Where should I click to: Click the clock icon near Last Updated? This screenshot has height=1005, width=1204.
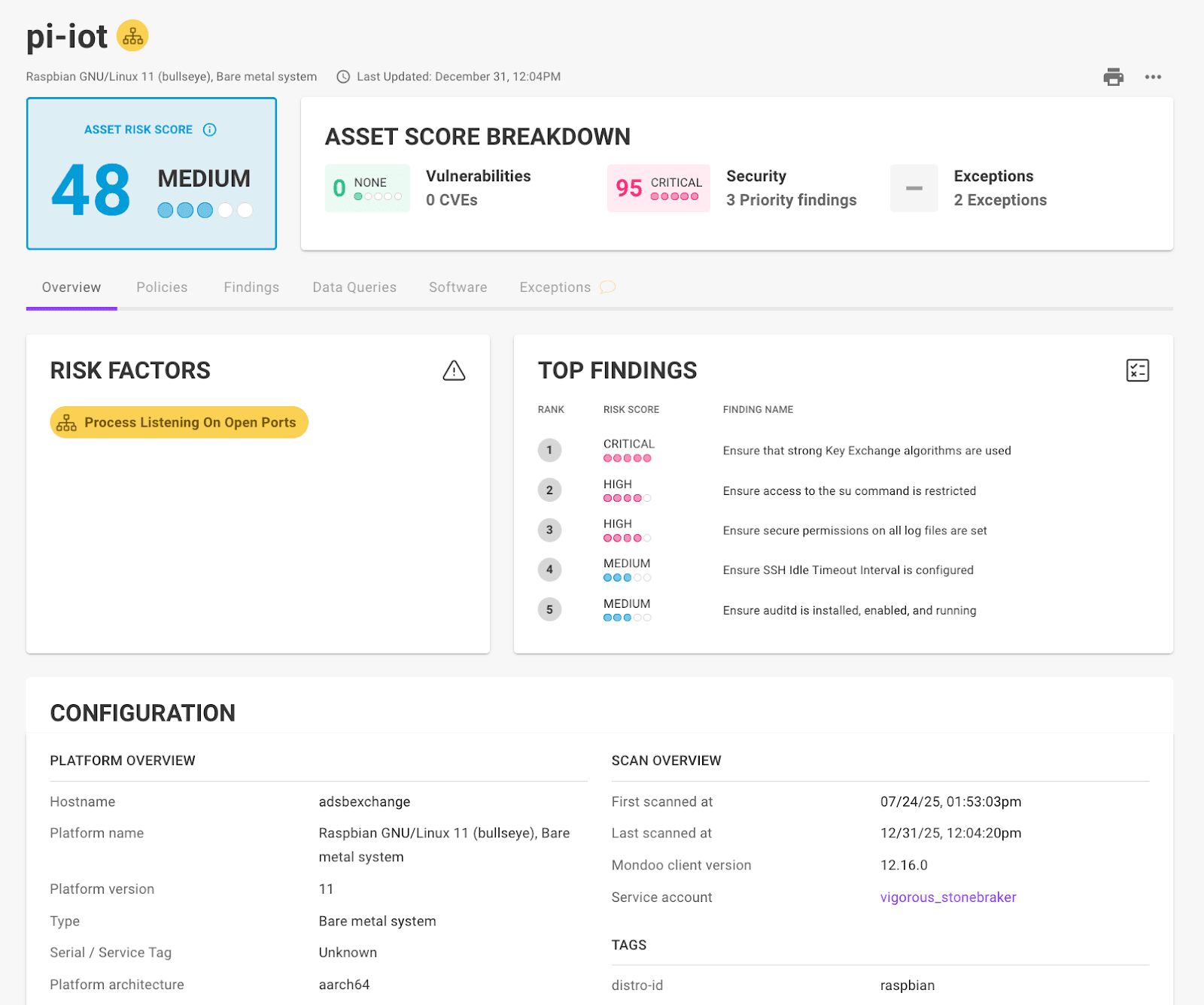(344, 76)
